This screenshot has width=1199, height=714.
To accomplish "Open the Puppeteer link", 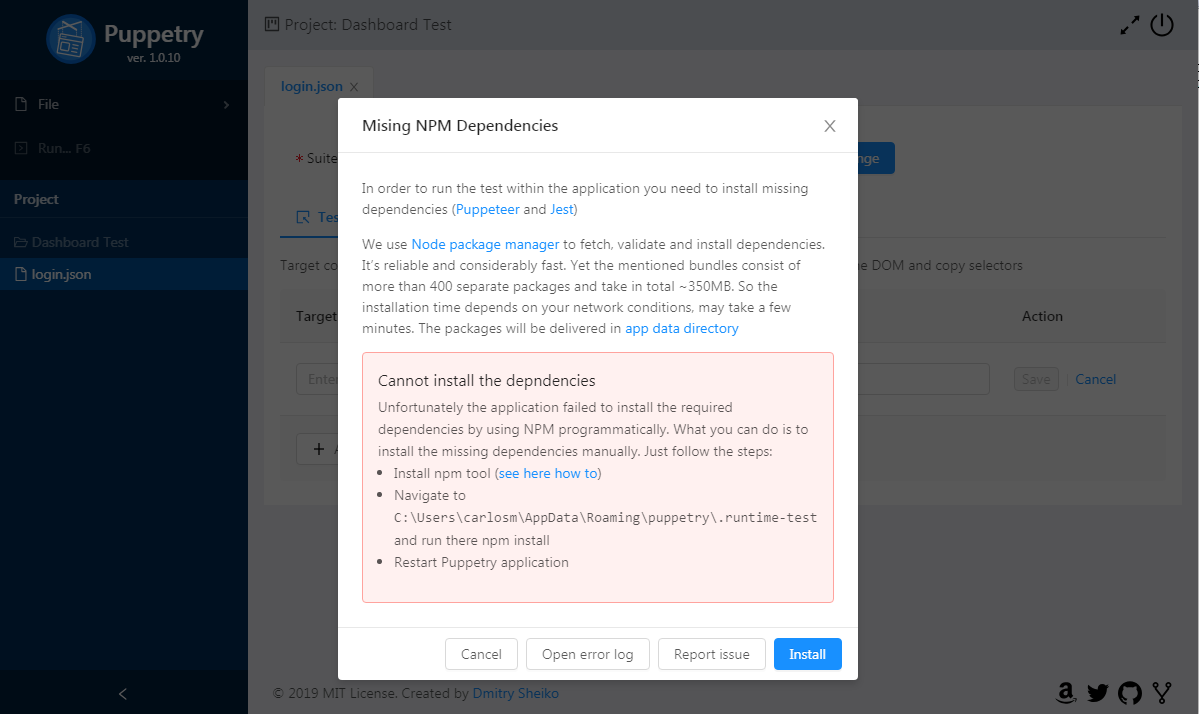I will 488,209.
